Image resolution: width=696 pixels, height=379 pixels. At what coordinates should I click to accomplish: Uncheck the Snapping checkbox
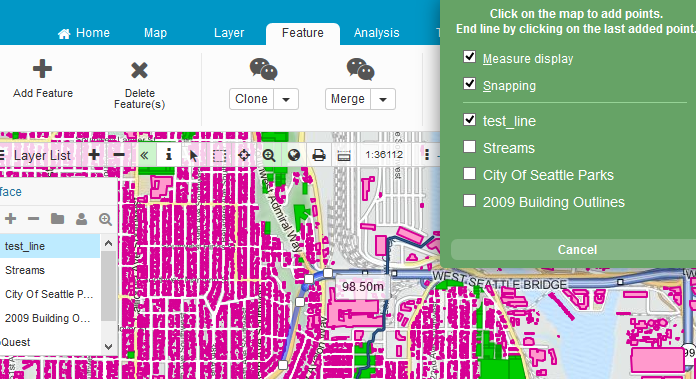pos(470,84)
